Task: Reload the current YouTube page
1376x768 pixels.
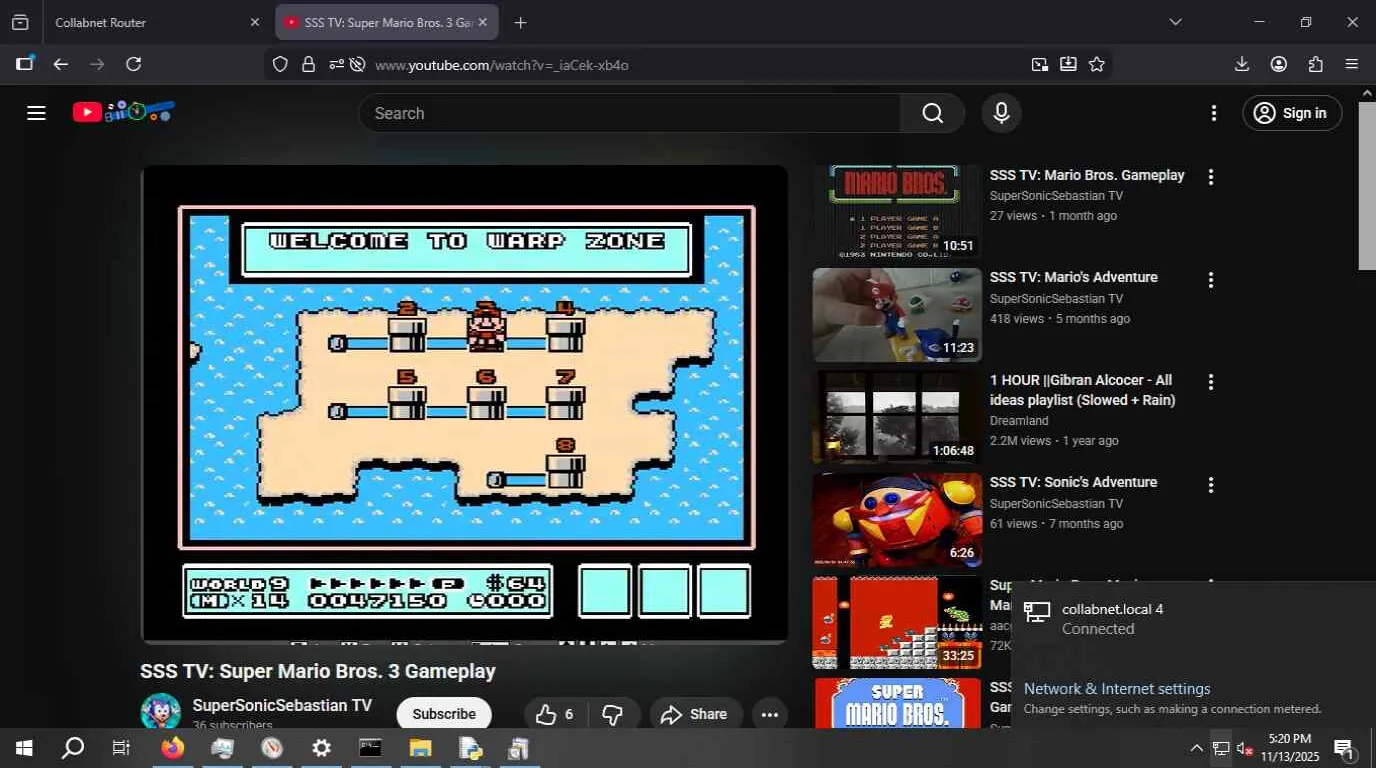Action: tap(134, 64)
